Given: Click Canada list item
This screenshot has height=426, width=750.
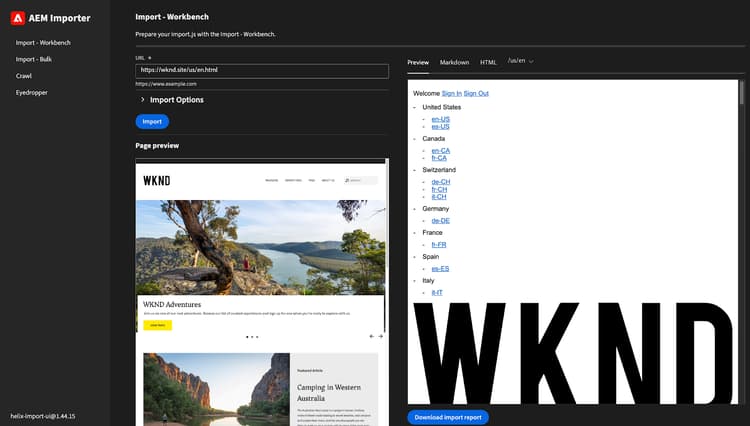Looking at the screenshot, I should tap(433, 139).
